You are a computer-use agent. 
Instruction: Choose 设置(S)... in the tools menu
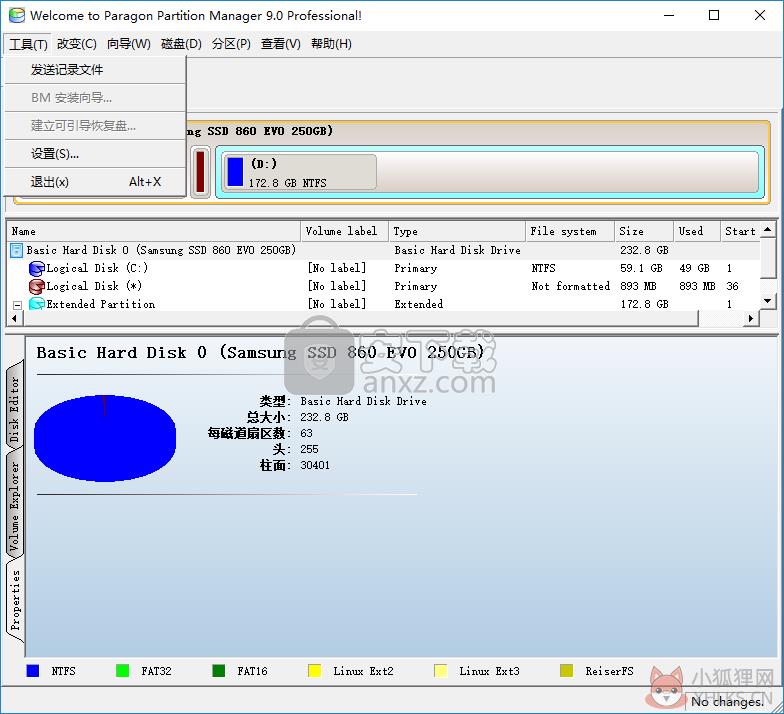95,154
